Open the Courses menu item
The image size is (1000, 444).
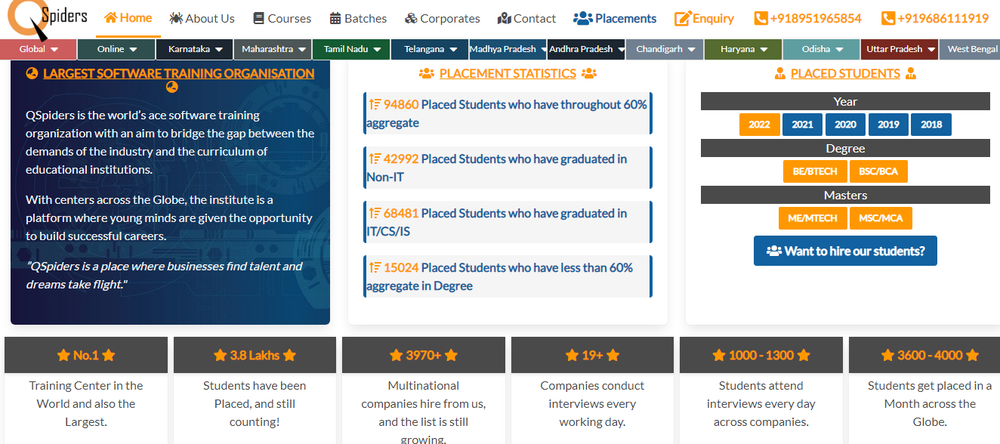(283, 18)
